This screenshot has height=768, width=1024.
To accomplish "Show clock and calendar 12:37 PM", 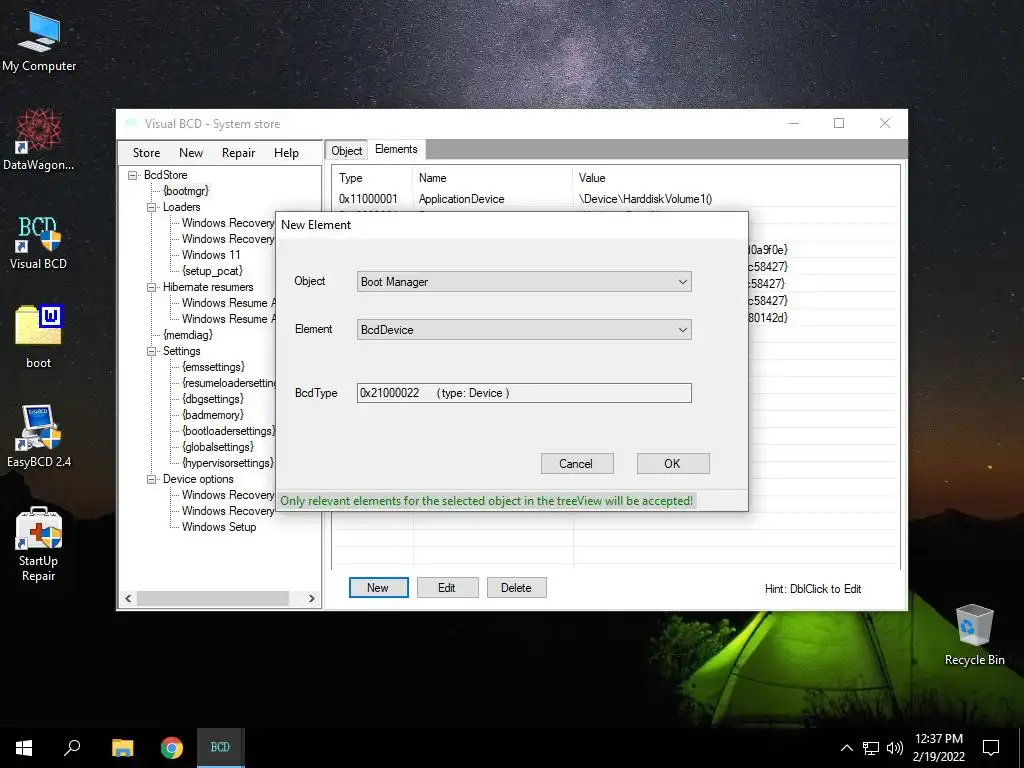I will (x=938, y=748).
